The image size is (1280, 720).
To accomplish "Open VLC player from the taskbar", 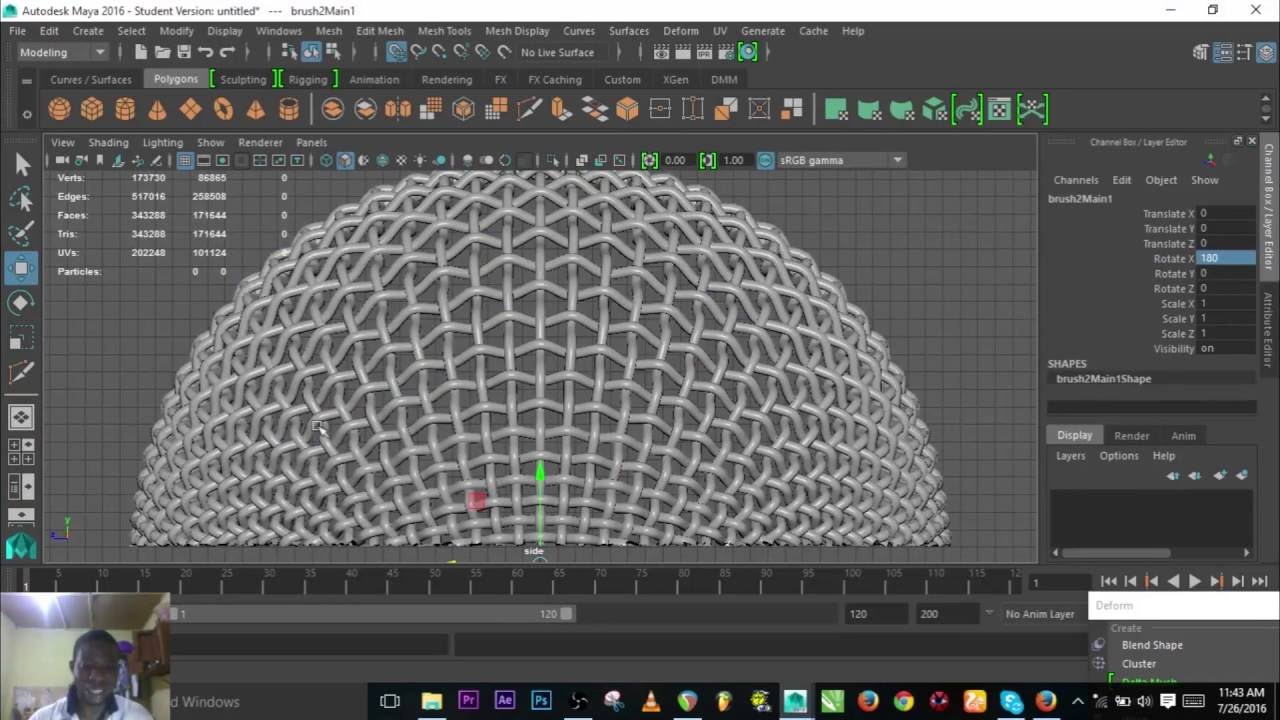I will pyautogui.click(x=651, y=701).
